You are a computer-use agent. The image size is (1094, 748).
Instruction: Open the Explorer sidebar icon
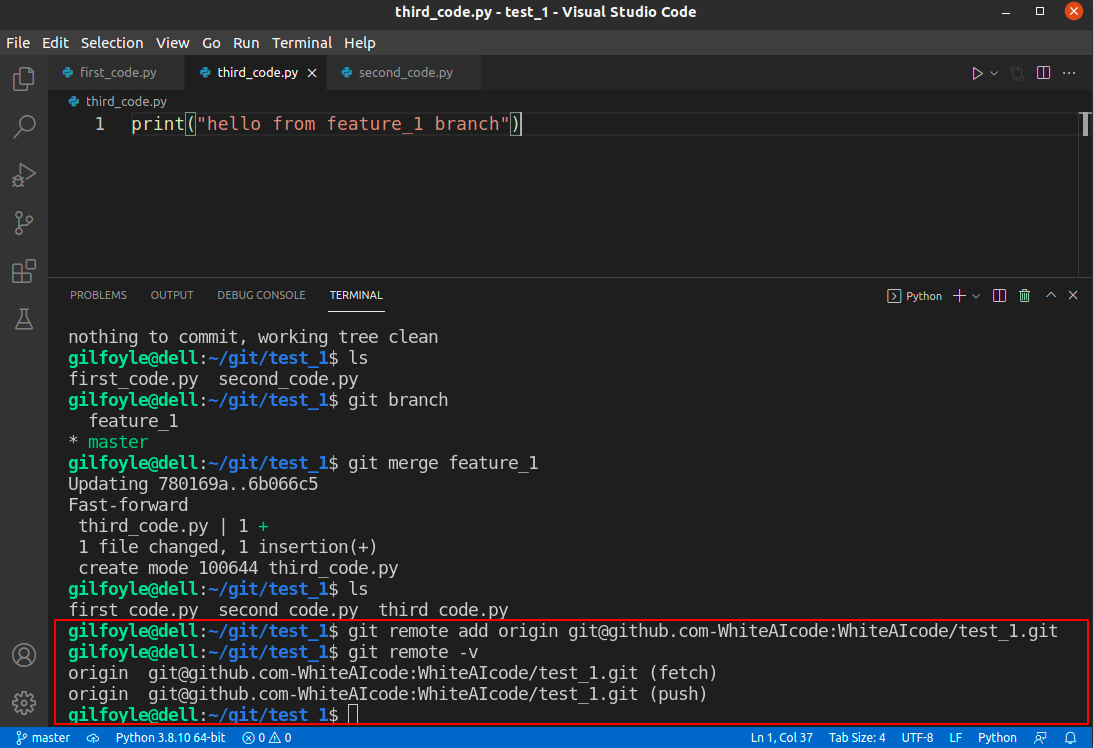pyautogui.click(x=23, y=77)
